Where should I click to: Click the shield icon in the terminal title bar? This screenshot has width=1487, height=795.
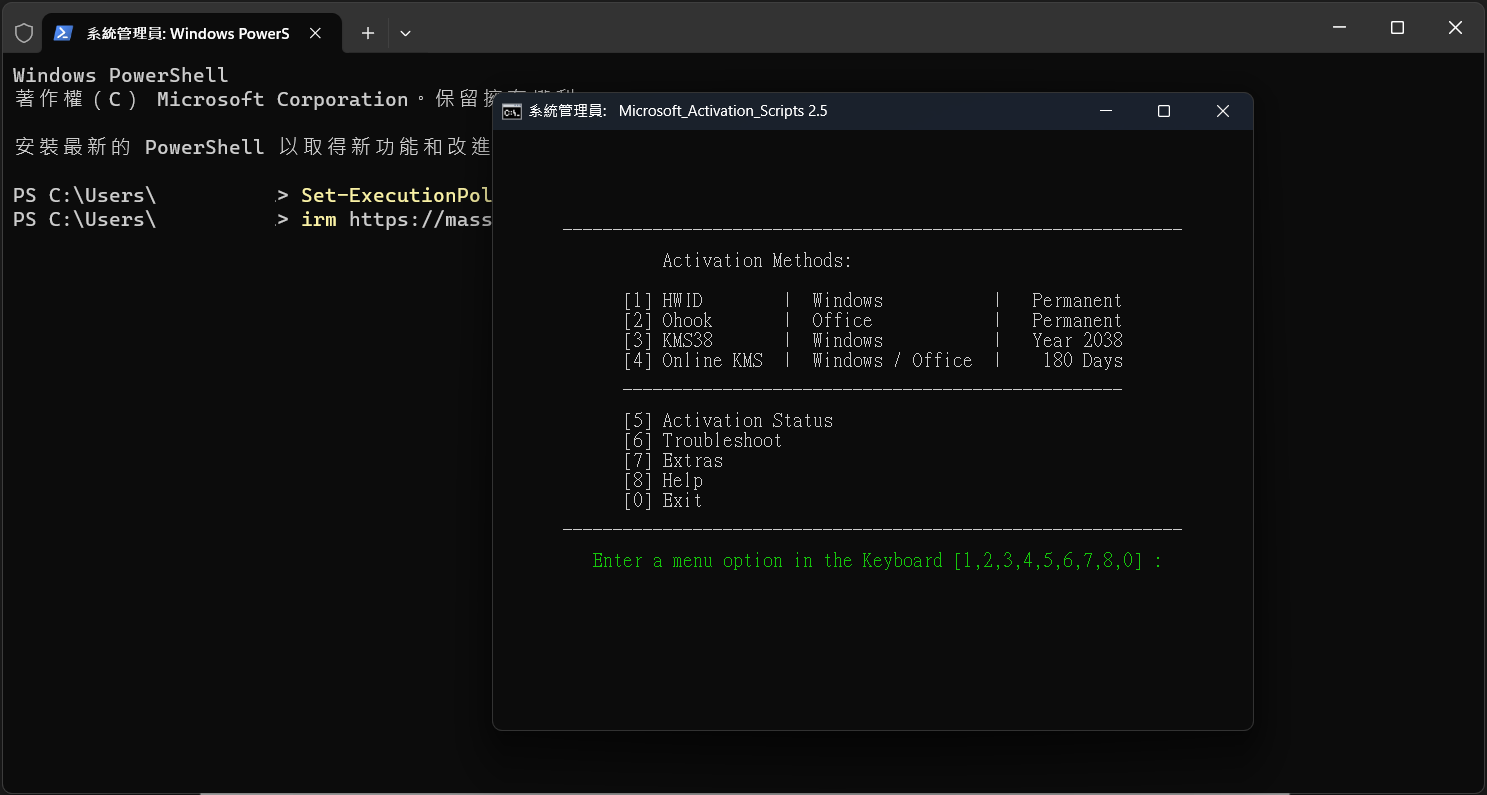point(24,33)
